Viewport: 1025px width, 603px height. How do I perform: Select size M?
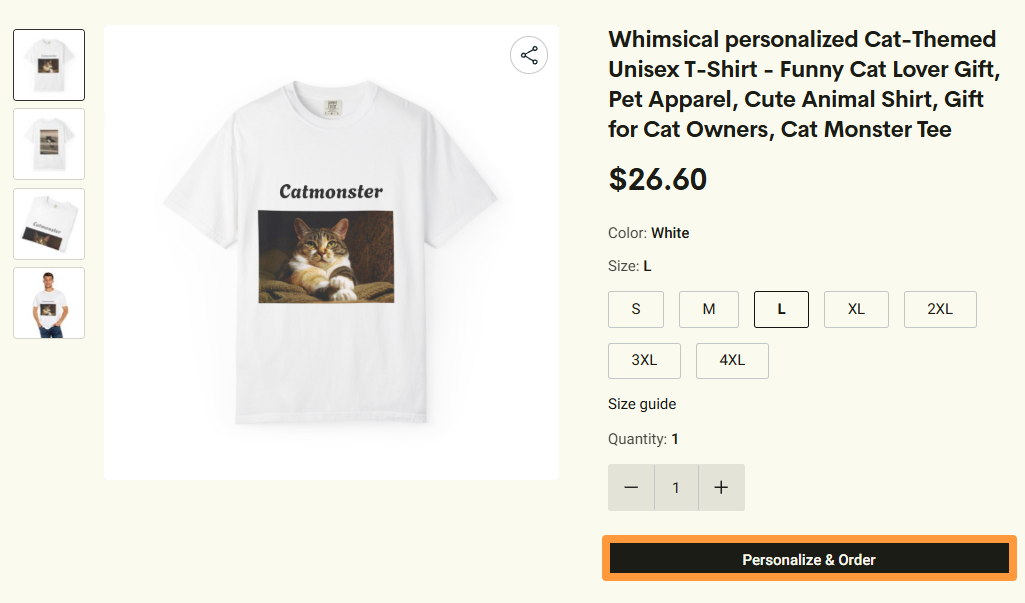coord(708,309)
